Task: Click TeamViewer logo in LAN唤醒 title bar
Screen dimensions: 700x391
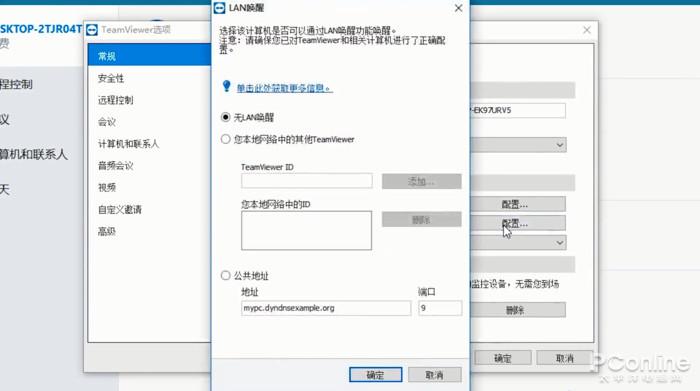Action: [220, 8]
